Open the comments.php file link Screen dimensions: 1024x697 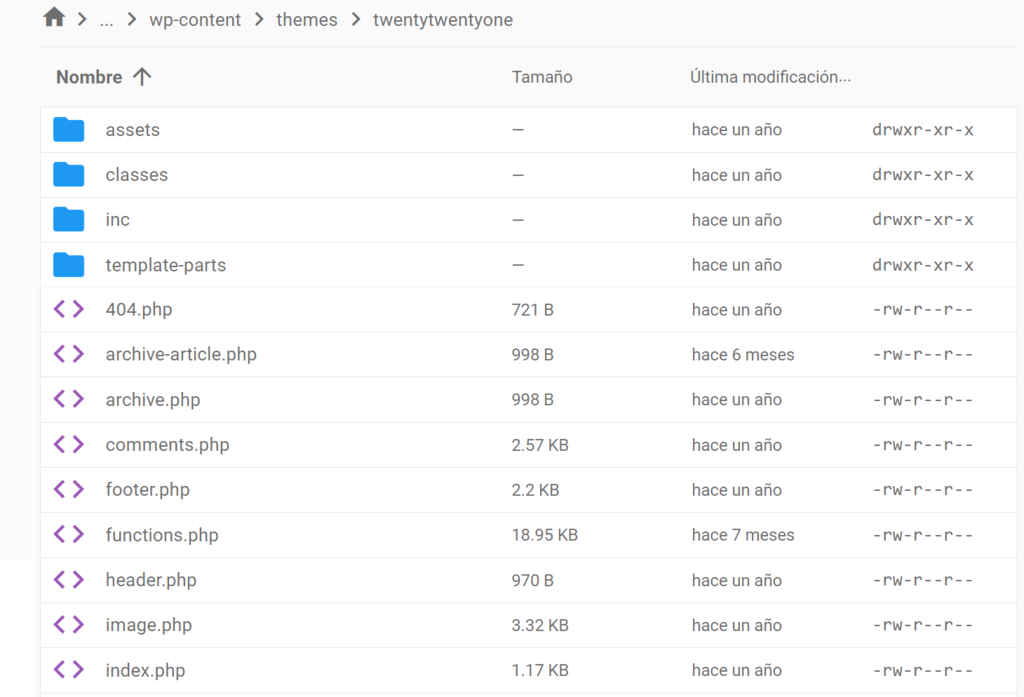(167, 444)
